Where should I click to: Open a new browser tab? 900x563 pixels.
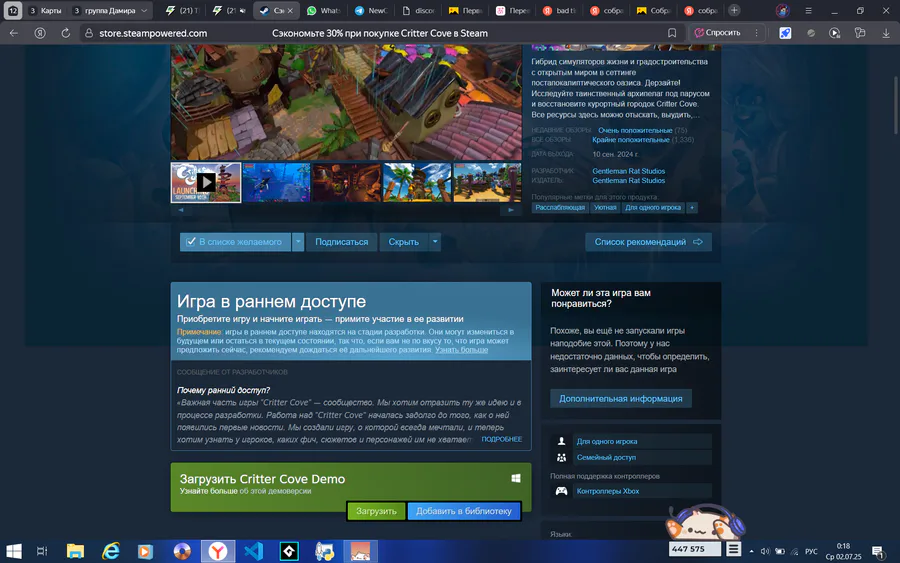click(x=734, y=10)
